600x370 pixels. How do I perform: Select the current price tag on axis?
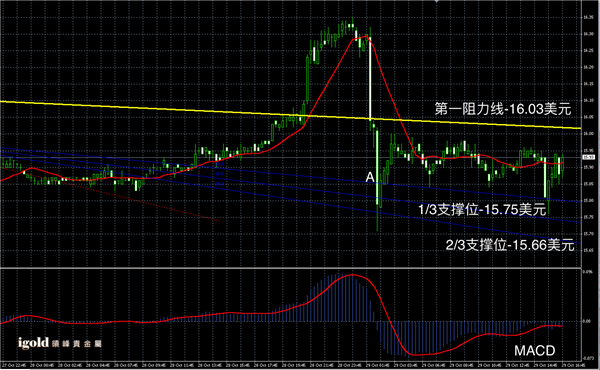tap(589, 157)
